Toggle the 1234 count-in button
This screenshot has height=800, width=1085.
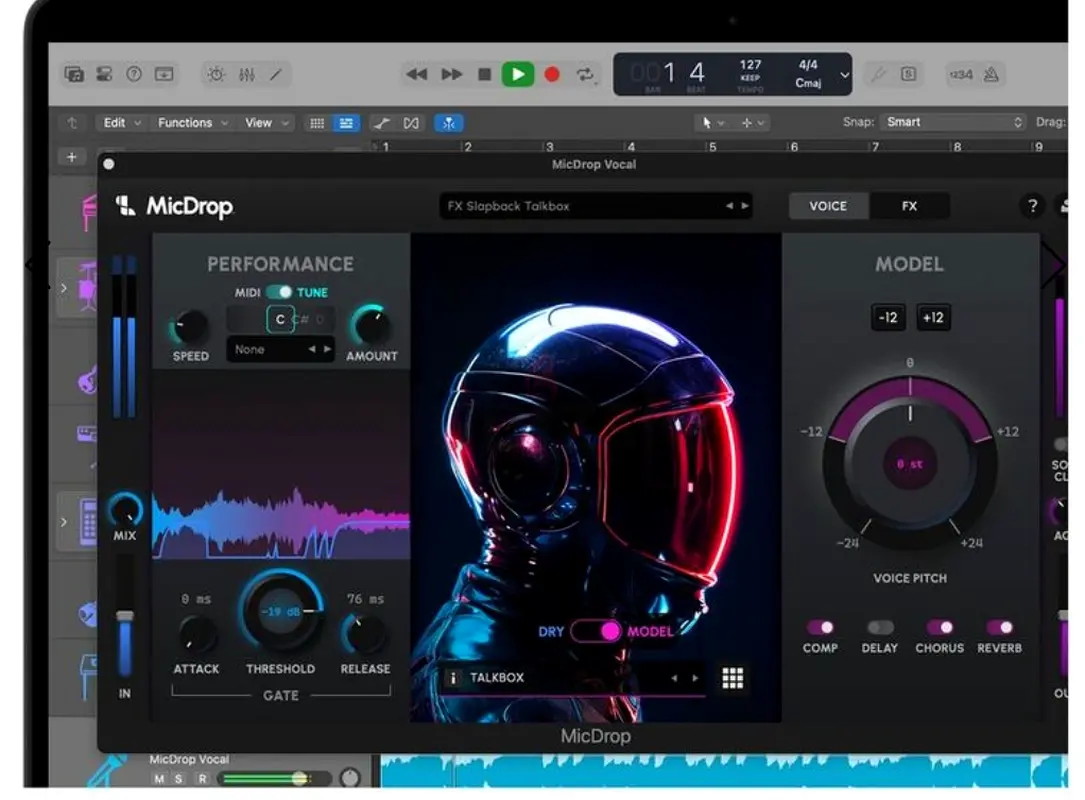click(x=960, y=74)
